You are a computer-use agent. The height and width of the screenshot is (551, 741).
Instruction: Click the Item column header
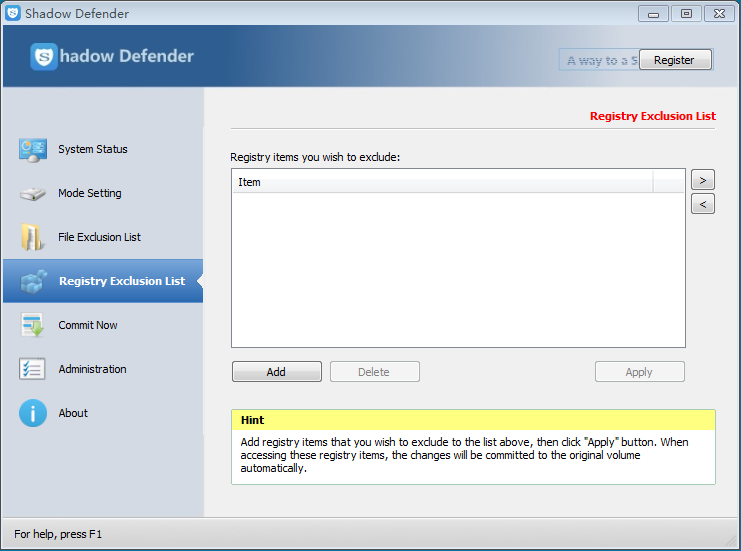pyautogui.click(x=440, y=182)
